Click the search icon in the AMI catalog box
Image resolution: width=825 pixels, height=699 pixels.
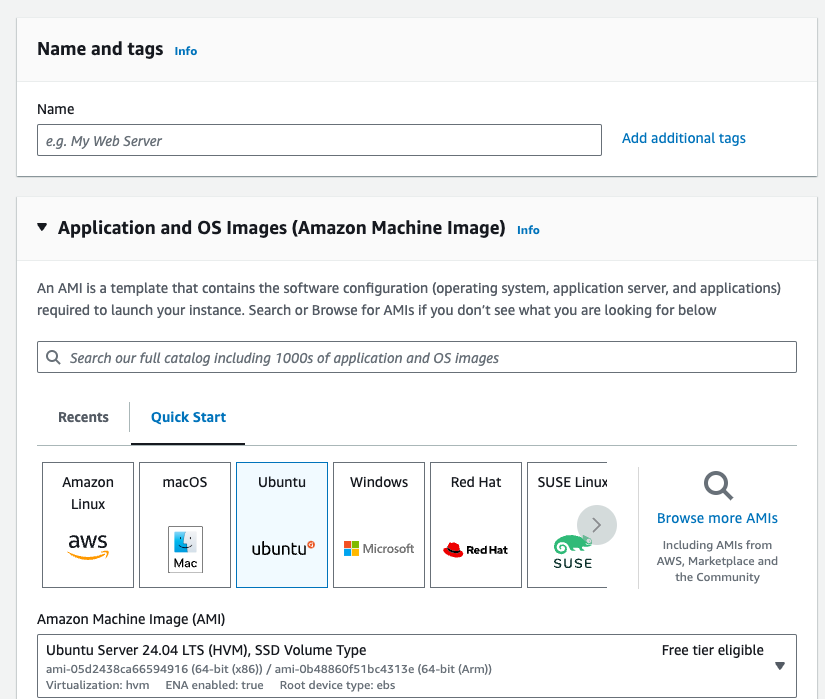[x=53, y=358]
